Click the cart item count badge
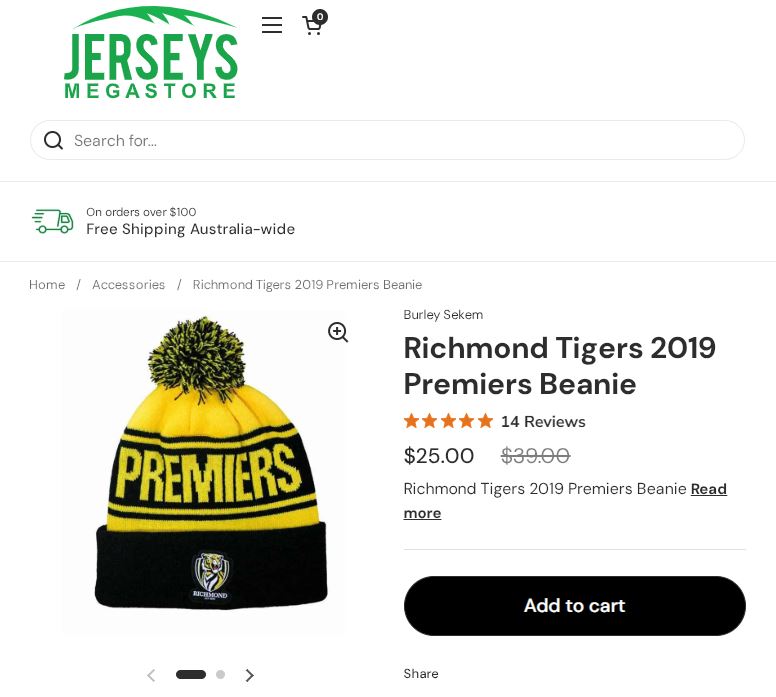This screenshot has height=697, width=776. (x=320, y=16)
